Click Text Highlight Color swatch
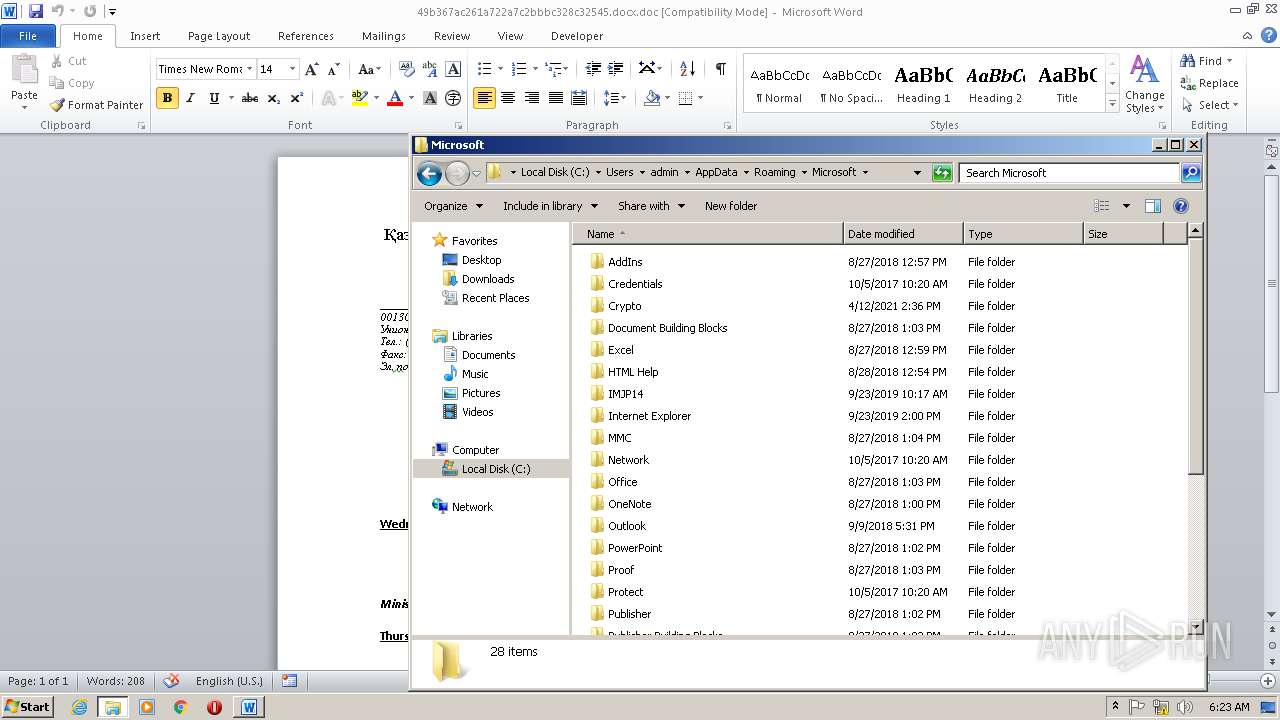The image size is (1280, 720). pyautogui.click(x=359, y=98)
